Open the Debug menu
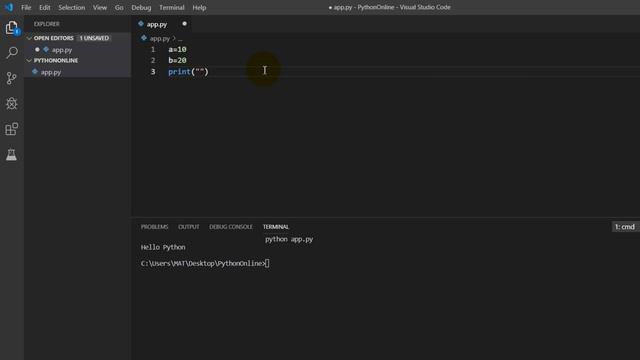Viewport: 640px width, 360px height. (141, 7)
